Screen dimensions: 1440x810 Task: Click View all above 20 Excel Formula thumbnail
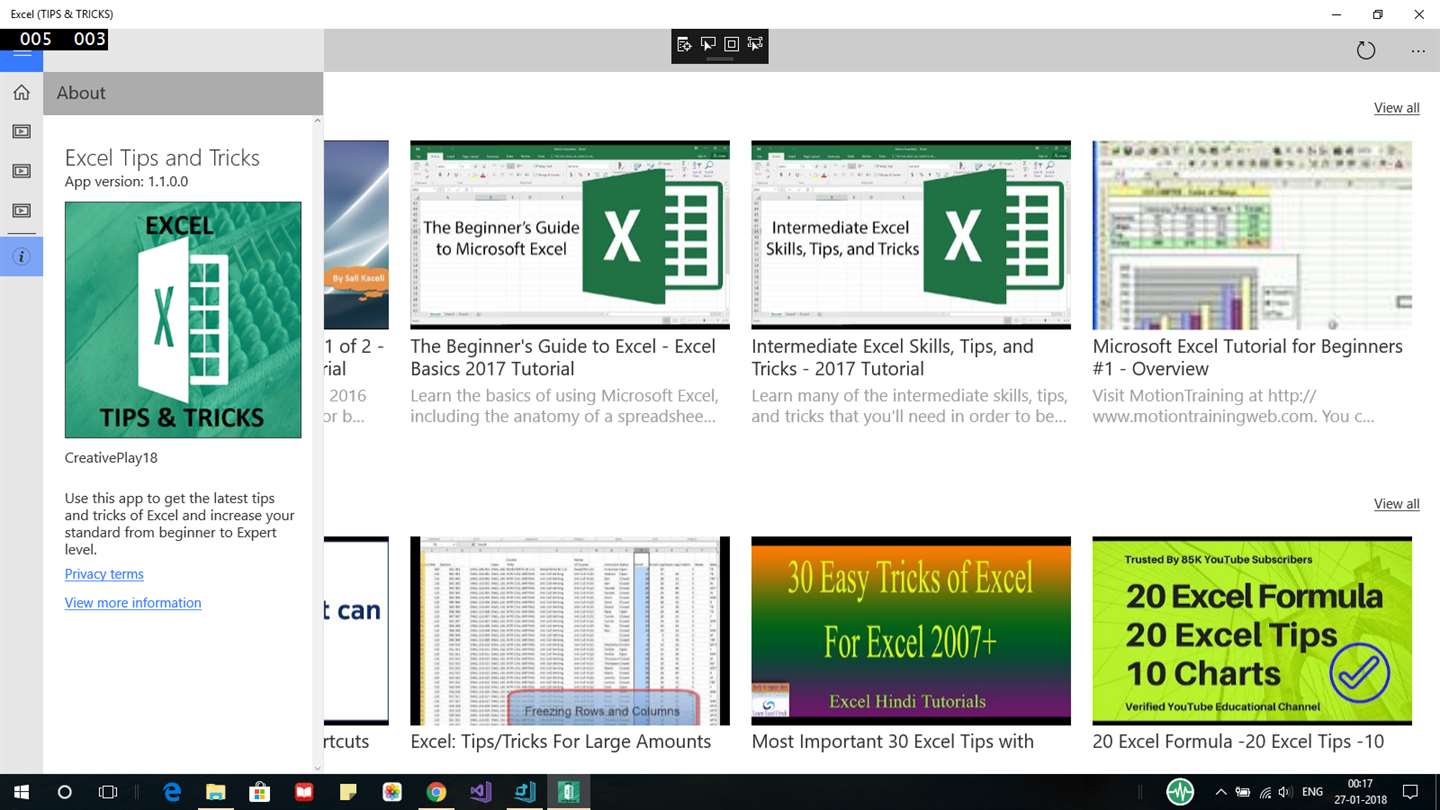tap(1396, 504)
